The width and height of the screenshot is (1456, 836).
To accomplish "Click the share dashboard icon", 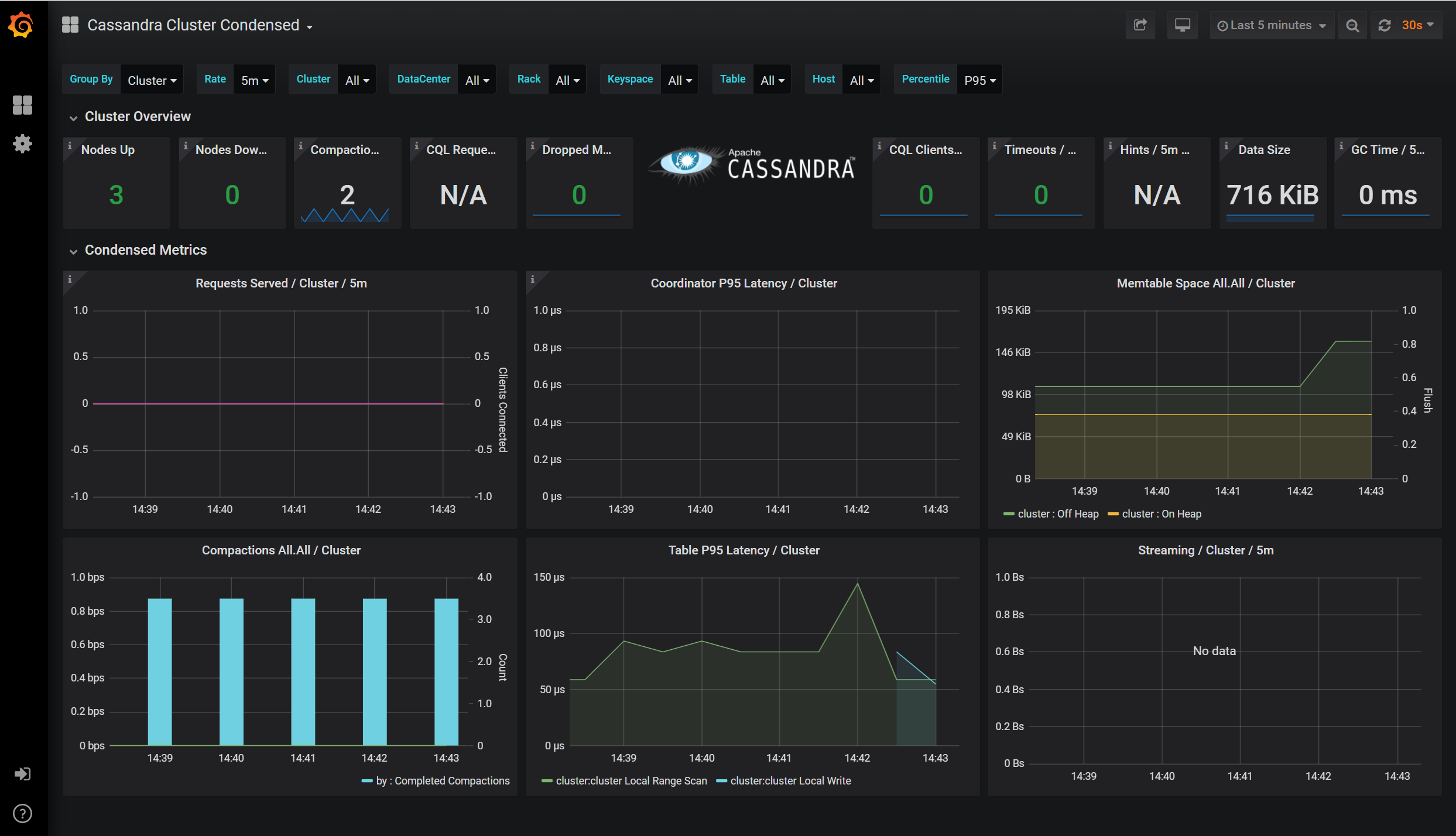I will [1139, 25].
